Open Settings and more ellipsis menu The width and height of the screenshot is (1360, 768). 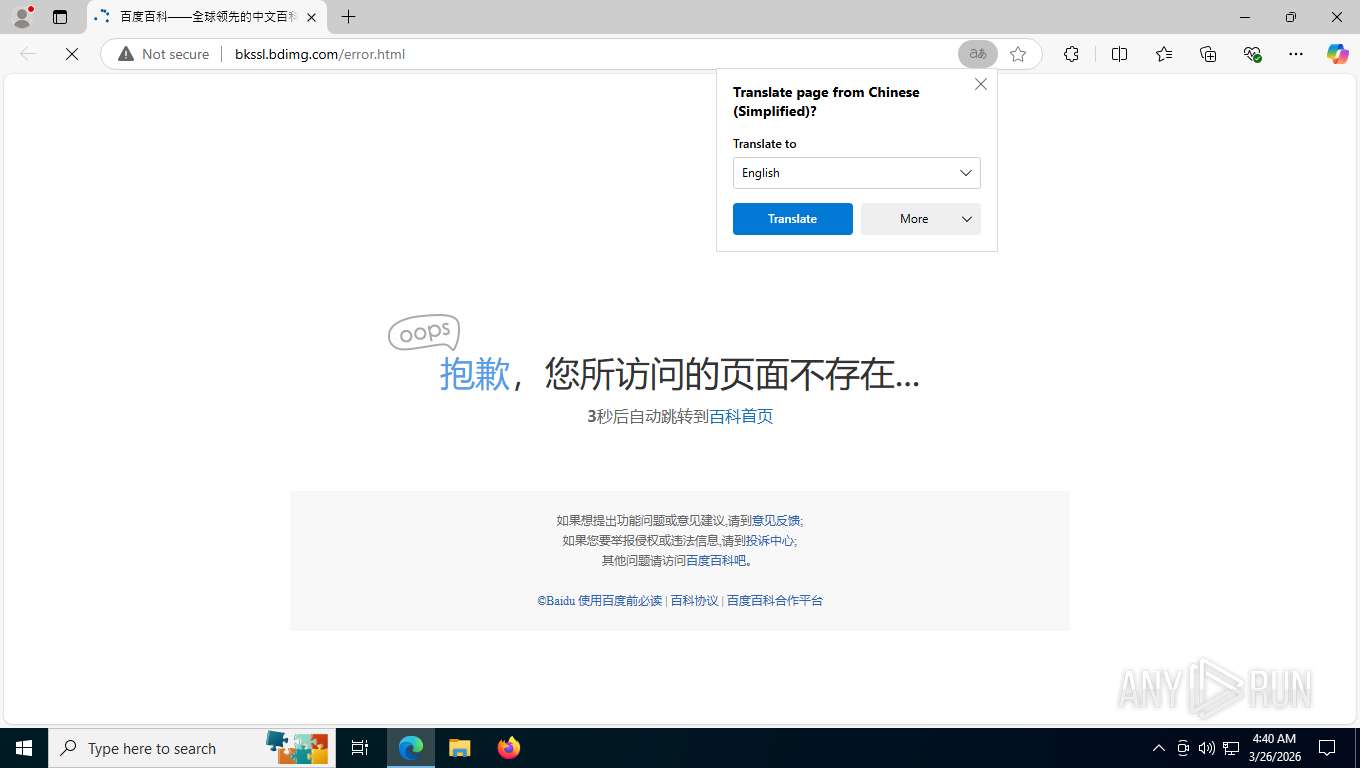(x=1296, y=54)
